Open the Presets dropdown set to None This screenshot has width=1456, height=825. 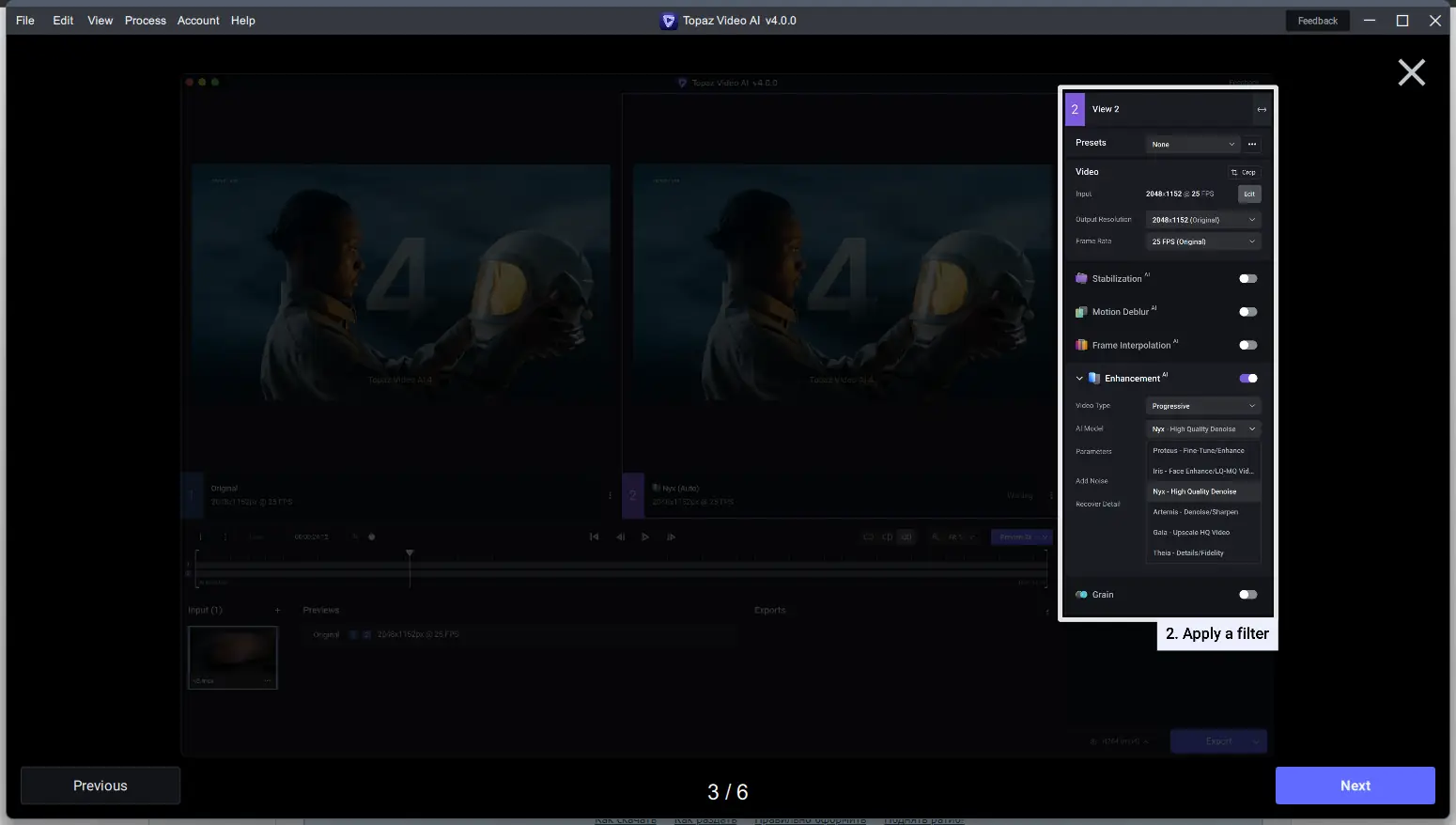(x=1193, y=144)
